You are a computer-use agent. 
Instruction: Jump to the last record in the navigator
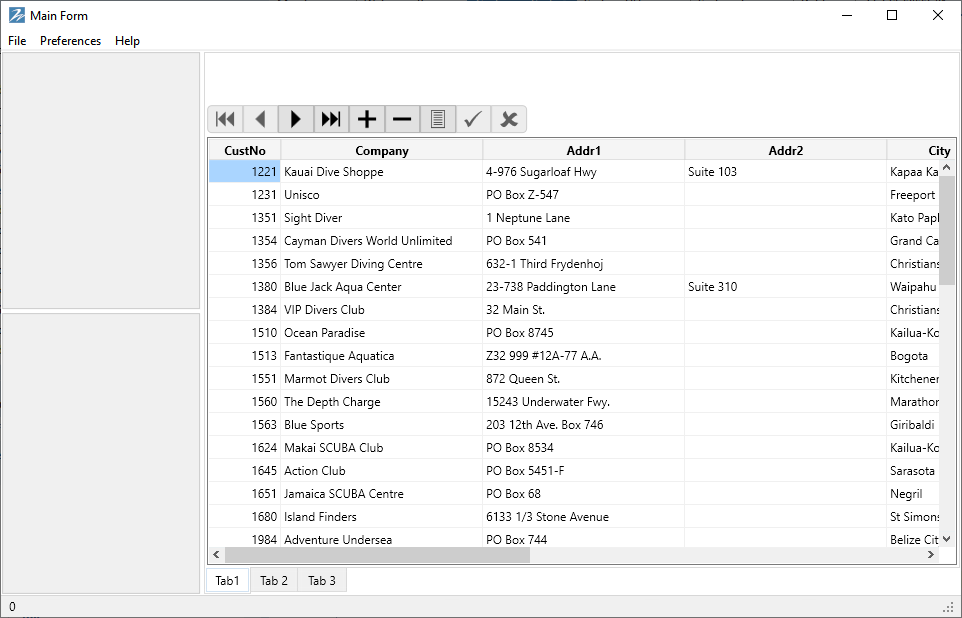(x=331, y=119)
